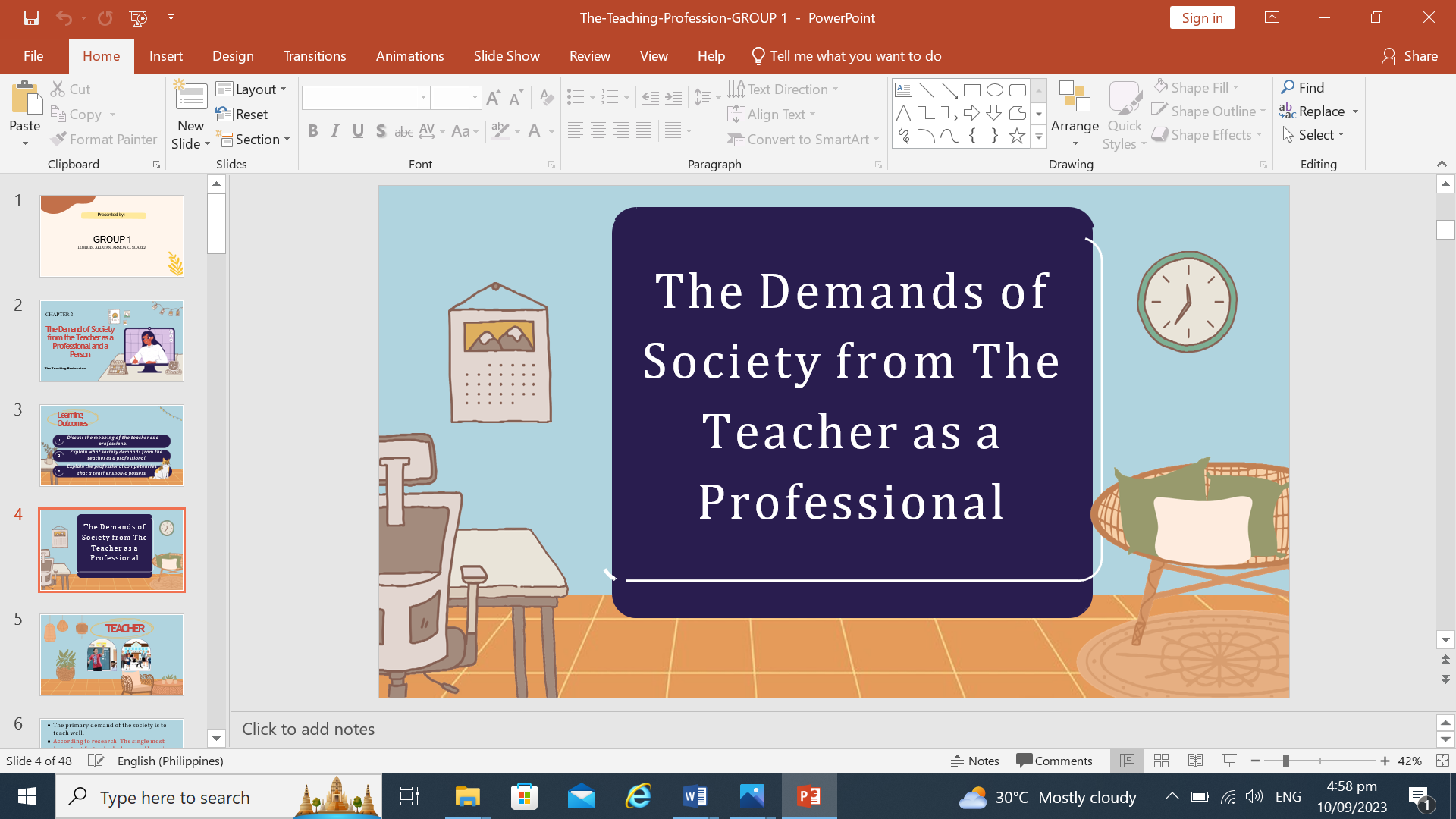Increase list indent level
The height and width of the screenshot is (819, 1456).
[673, 97]
